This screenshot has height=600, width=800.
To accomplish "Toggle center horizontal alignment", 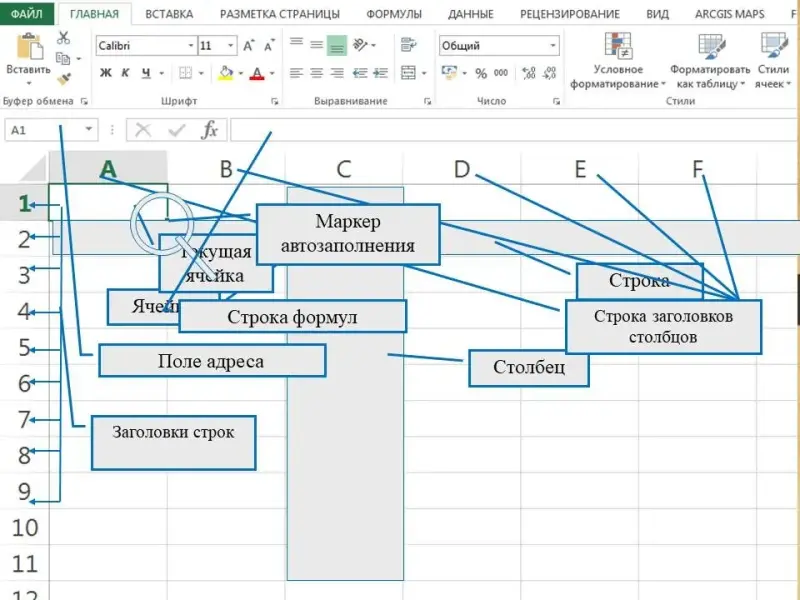I will click(x=316, y=73).
